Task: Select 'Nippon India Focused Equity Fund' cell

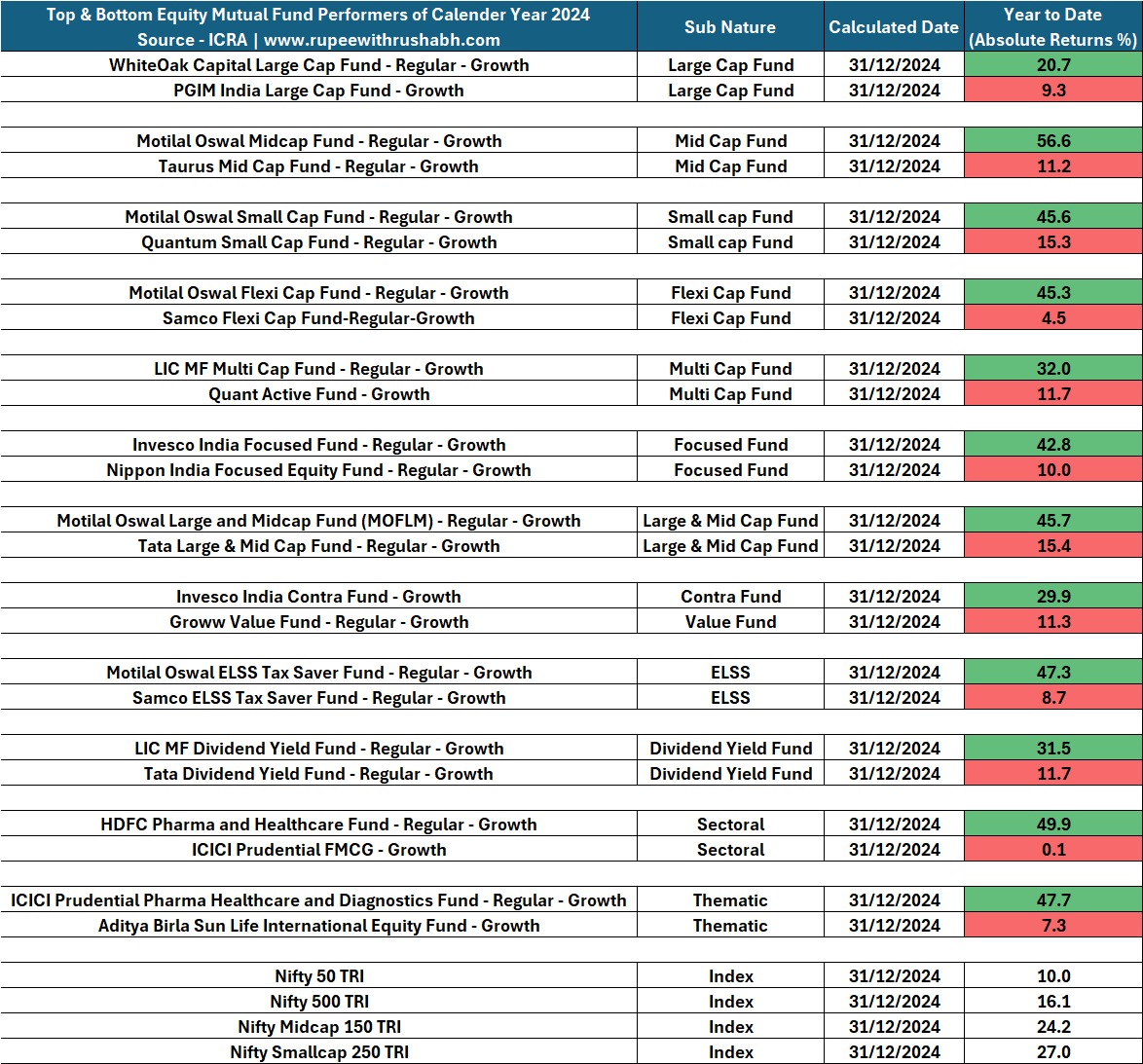Action: 318,470
